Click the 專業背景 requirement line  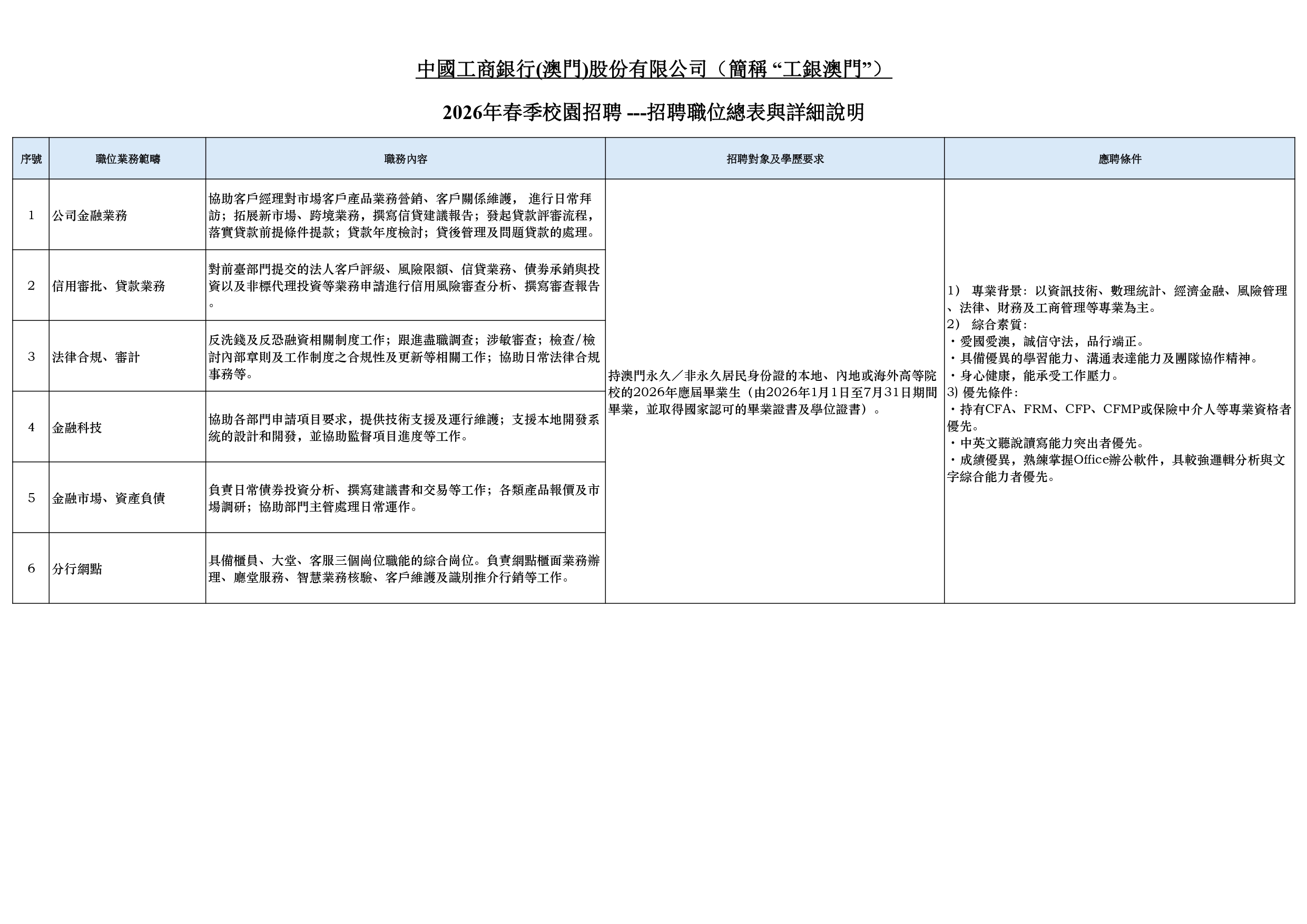tap(1116, 291)
